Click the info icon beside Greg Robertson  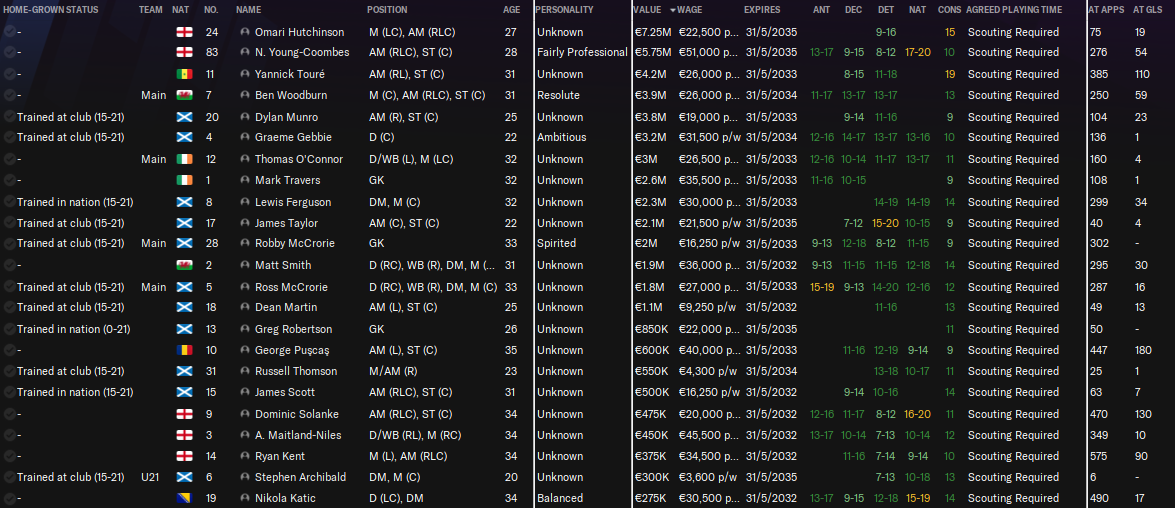244,329
